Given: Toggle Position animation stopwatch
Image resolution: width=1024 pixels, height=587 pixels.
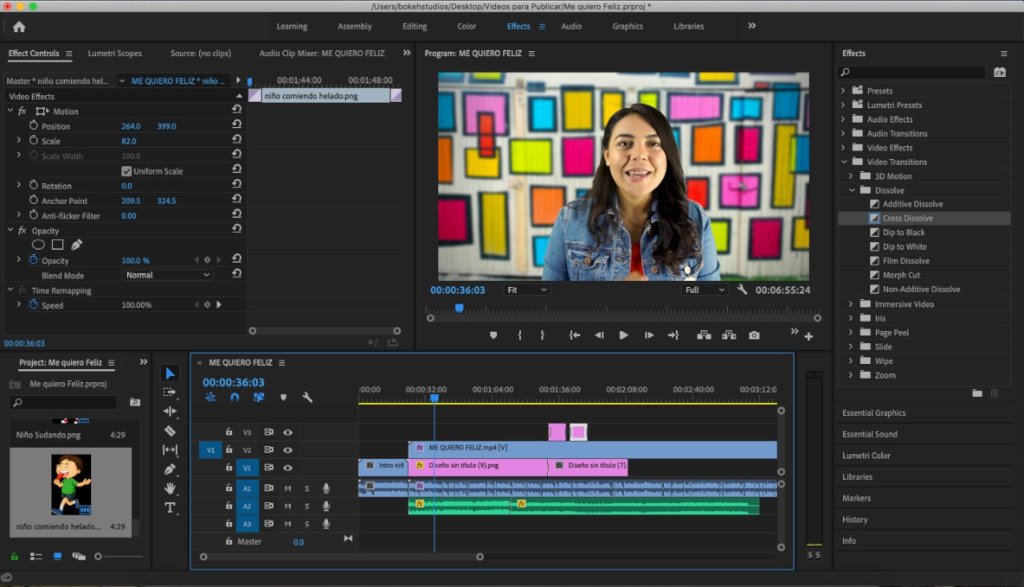Looking at the screenshot, I should [33, 125].
